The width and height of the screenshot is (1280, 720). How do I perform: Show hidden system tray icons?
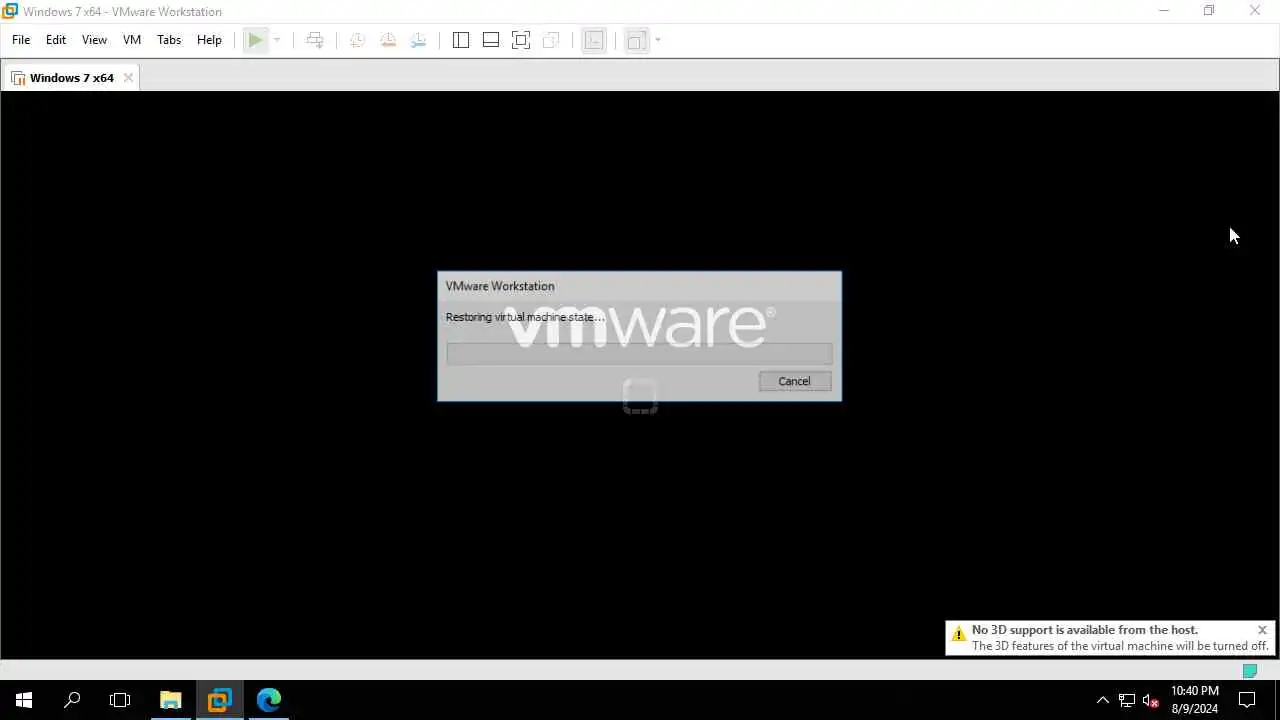tap(1103, 700)
